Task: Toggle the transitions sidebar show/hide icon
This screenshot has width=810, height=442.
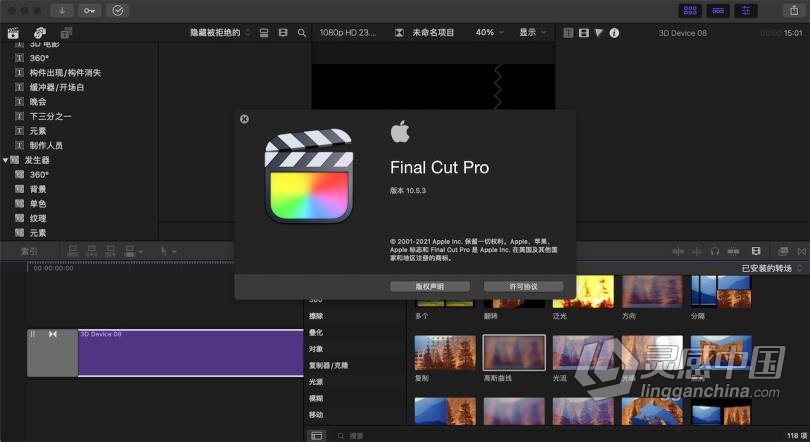Action: coord(317,436)
